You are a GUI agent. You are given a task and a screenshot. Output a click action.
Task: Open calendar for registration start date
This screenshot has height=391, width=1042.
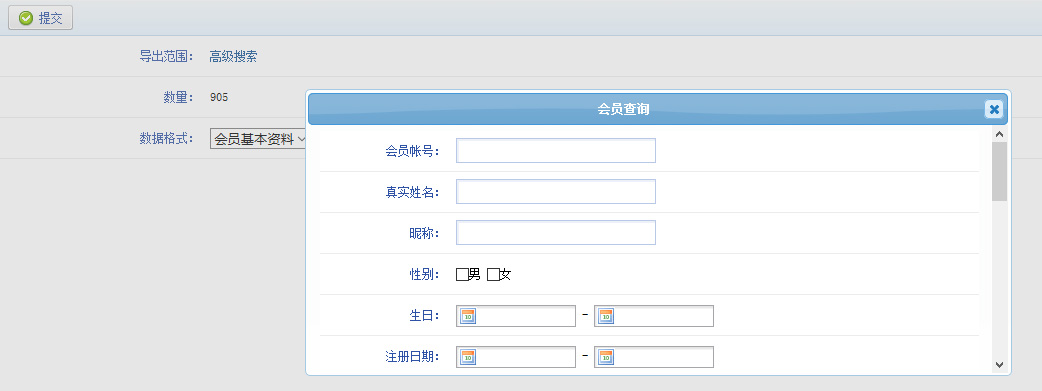pyautogui.click(x=468, y=357)
